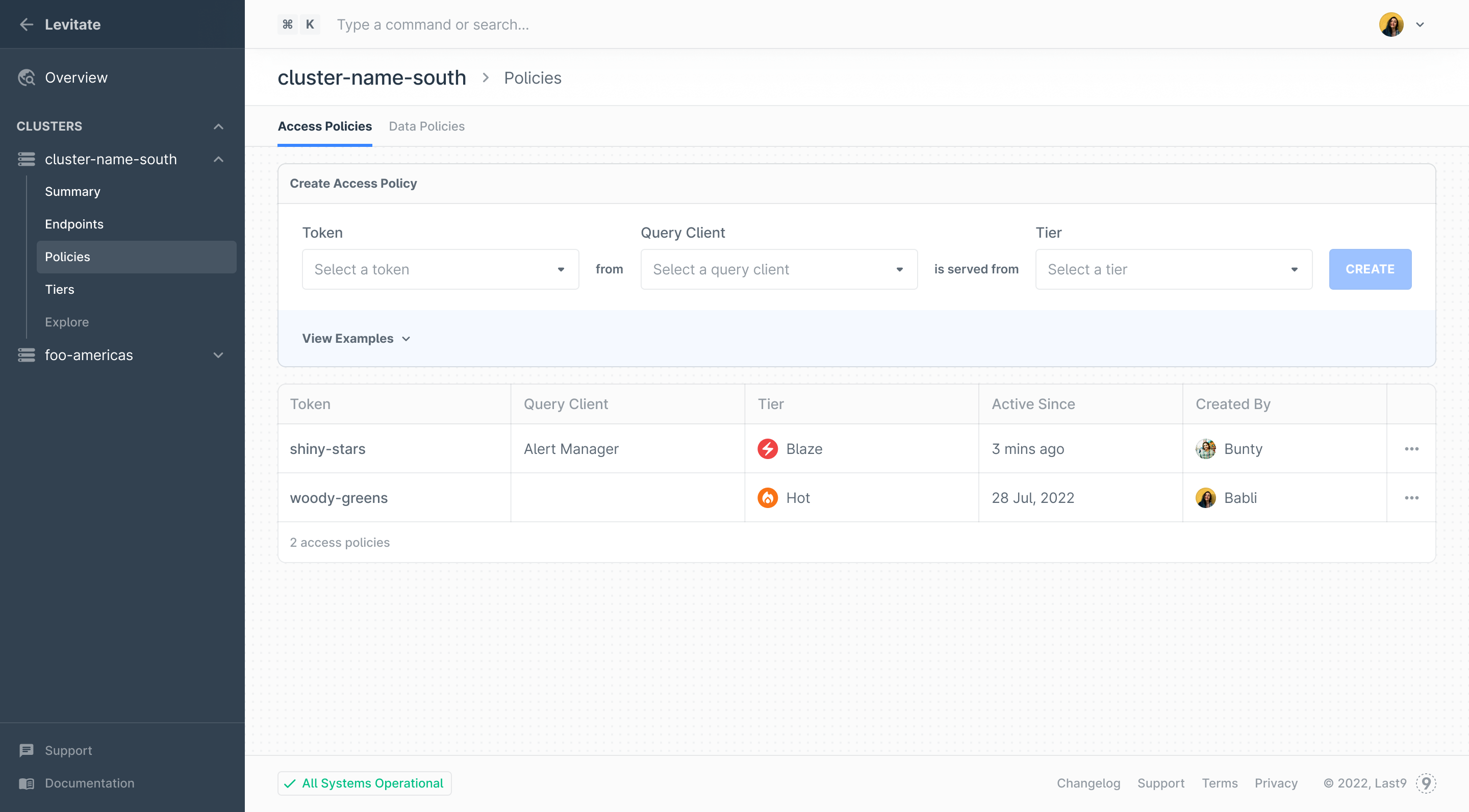Open Tiers in the sidebar menu
The image size is (1469, 812).
(x=59, y=290)
